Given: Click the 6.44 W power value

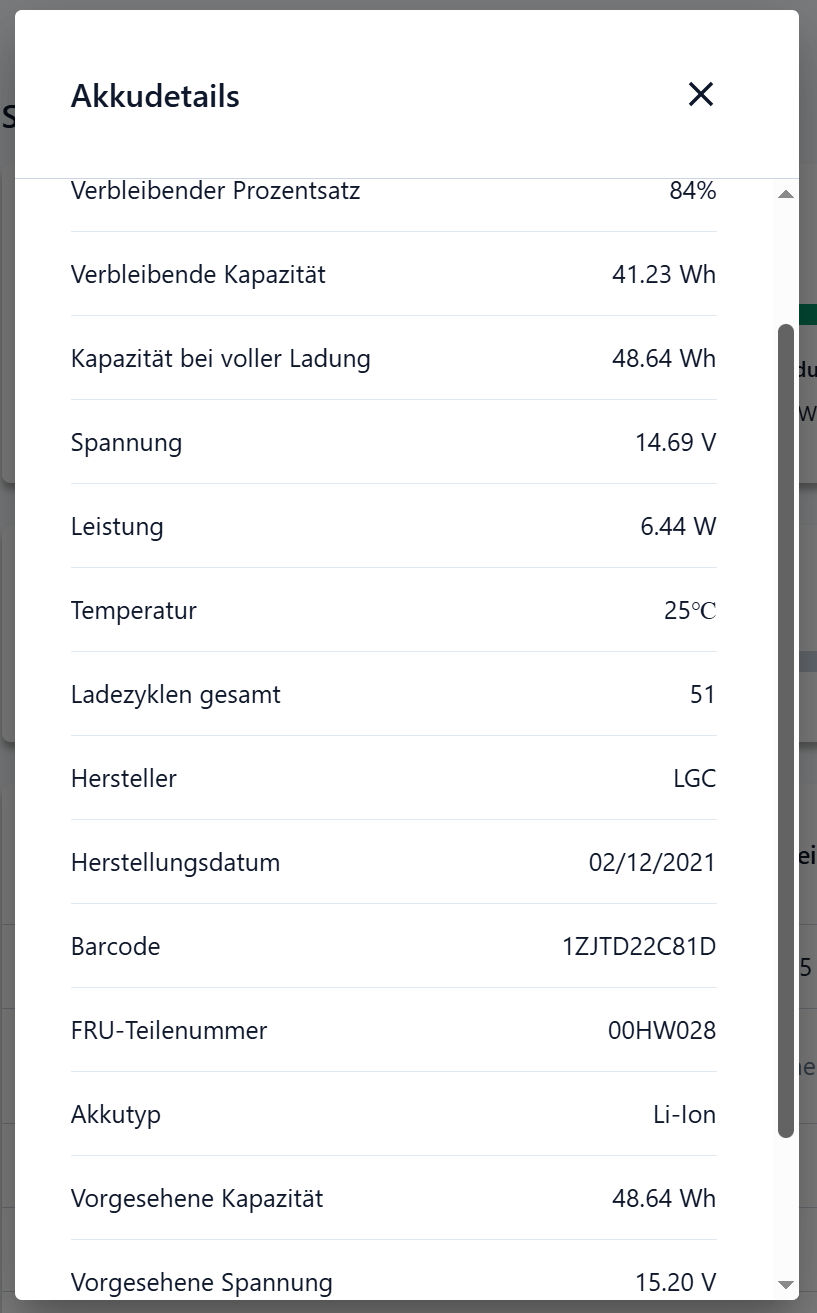Looking at the screenshot, I should (678, 526).
